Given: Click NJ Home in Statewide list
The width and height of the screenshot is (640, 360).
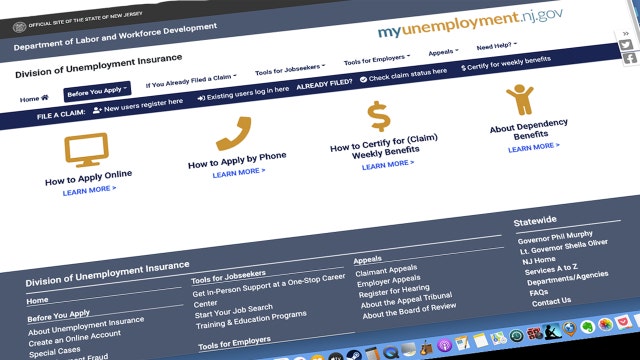Looking at the screenshot, I should [x=539, y=260].
